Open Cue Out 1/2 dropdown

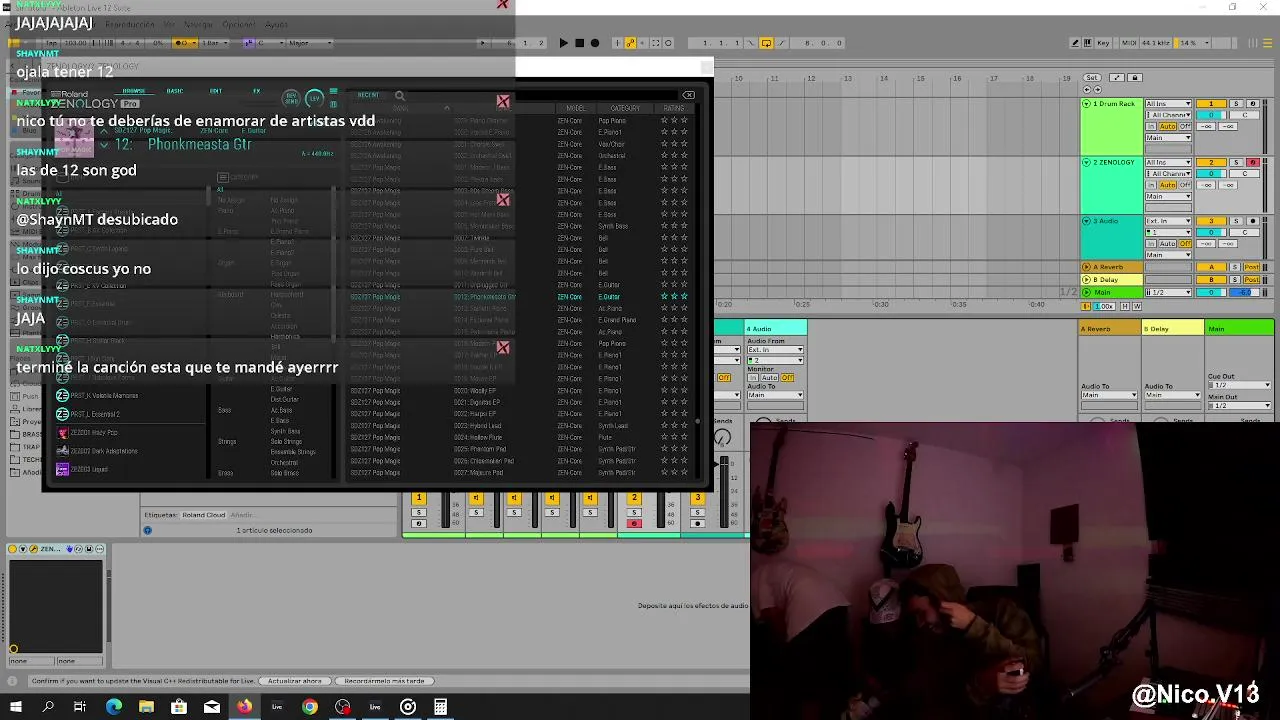(1240, 385)
